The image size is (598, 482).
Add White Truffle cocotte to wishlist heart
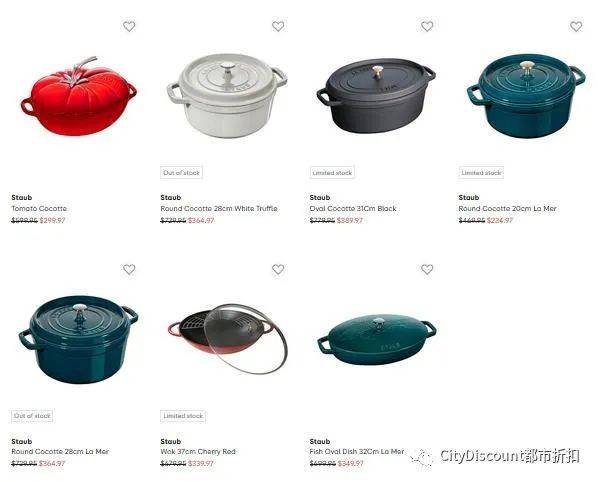[x=278, y=26]
